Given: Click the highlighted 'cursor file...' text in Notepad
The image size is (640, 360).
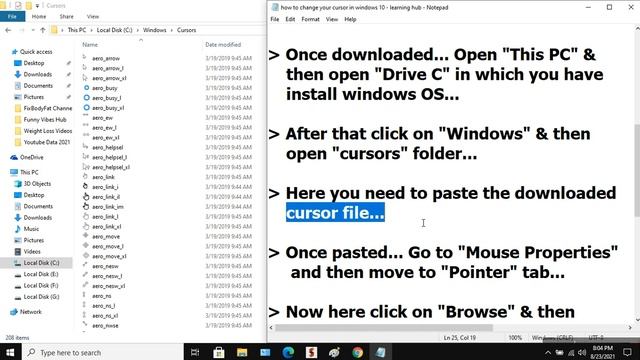Looking at the screenshot, I should (x=335, y=213).
